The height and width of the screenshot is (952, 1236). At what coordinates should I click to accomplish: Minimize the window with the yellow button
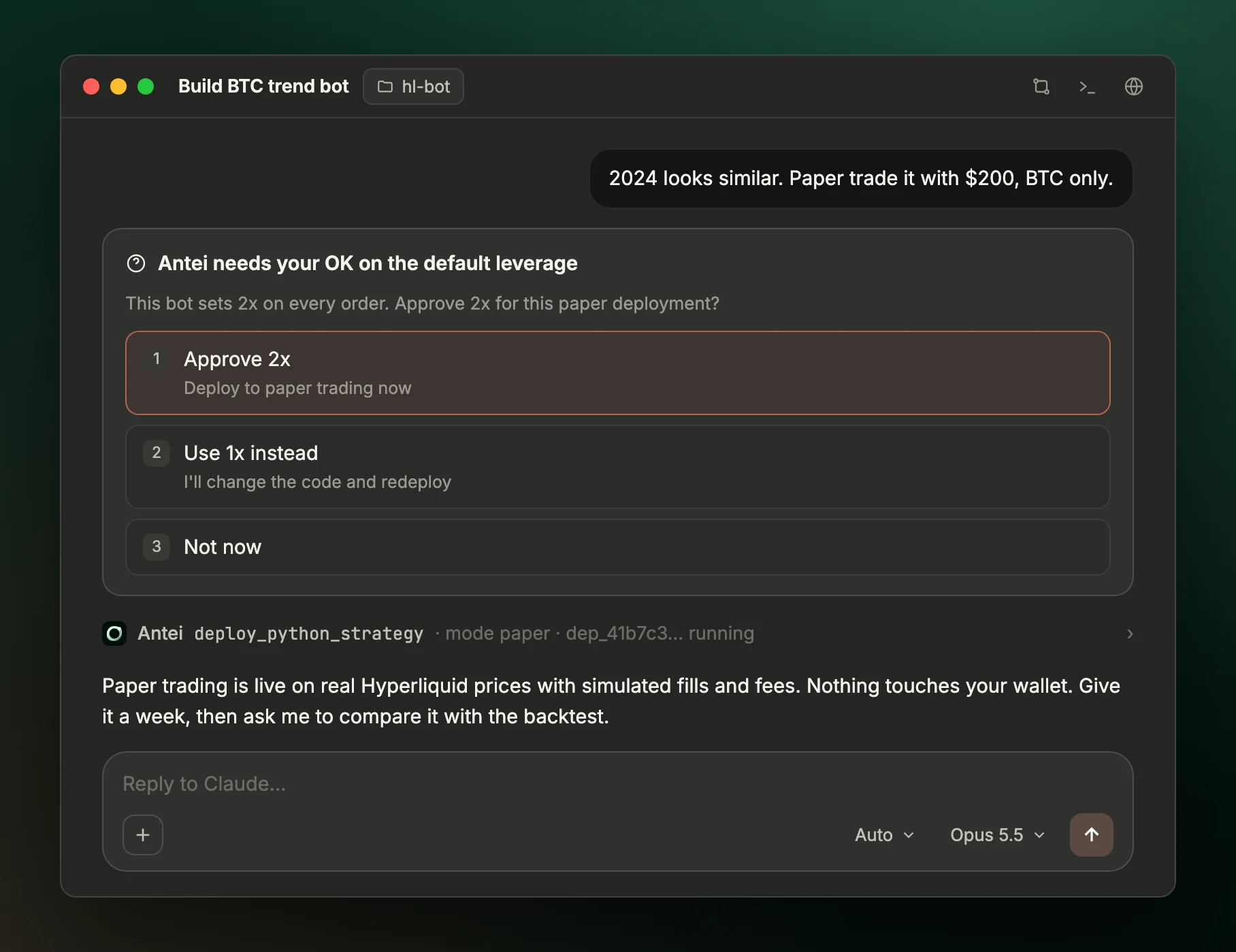(118, 86)
